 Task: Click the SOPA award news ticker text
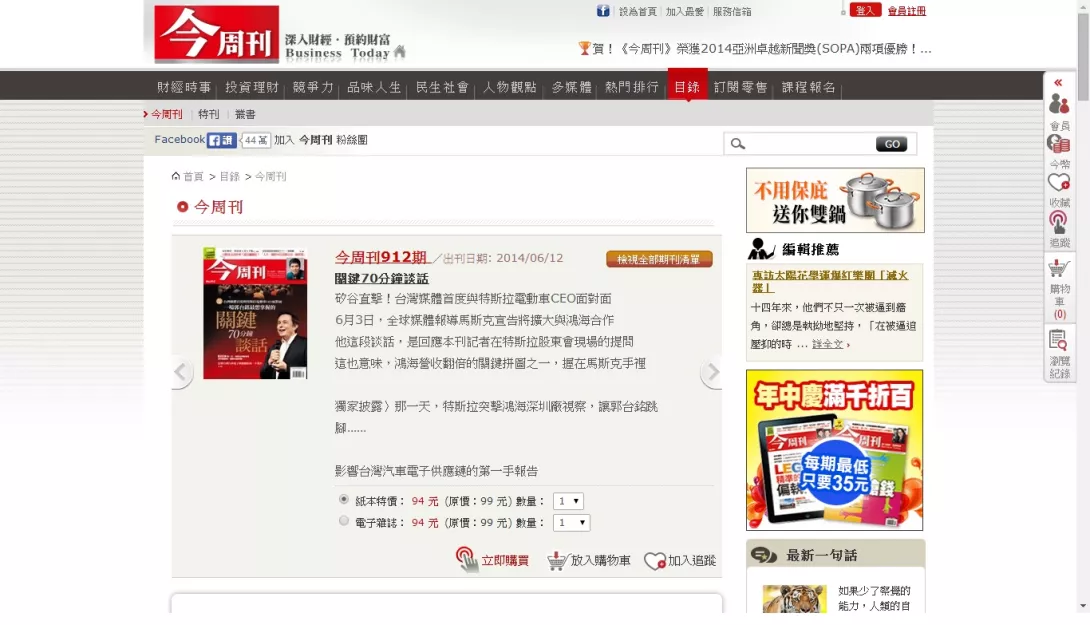point(761,49)
